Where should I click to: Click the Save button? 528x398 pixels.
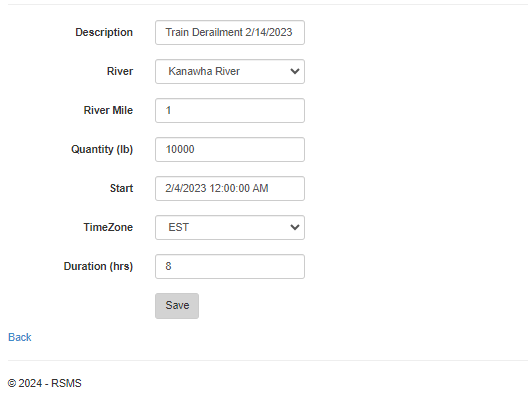(177, 306)
